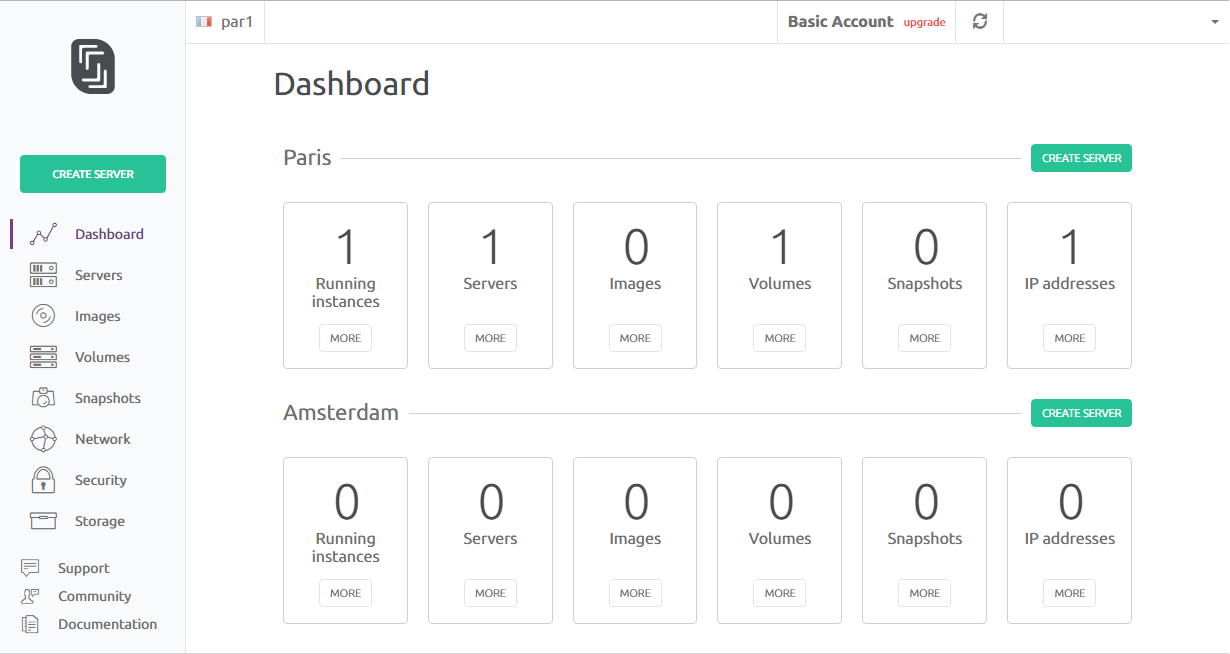Click More under Amsterdam Servers
The image size is (1230, 654).
[x=490, y=593]
